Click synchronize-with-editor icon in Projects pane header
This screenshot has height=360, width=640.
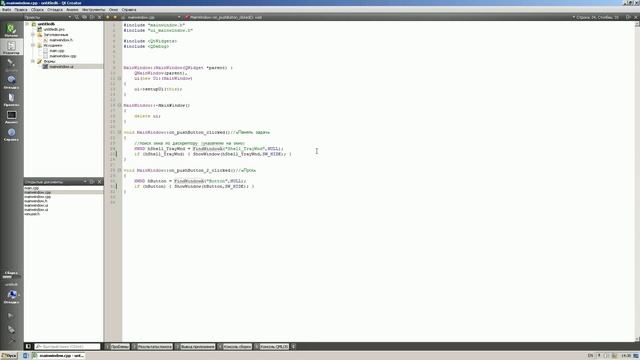click(x=84, y=17)
